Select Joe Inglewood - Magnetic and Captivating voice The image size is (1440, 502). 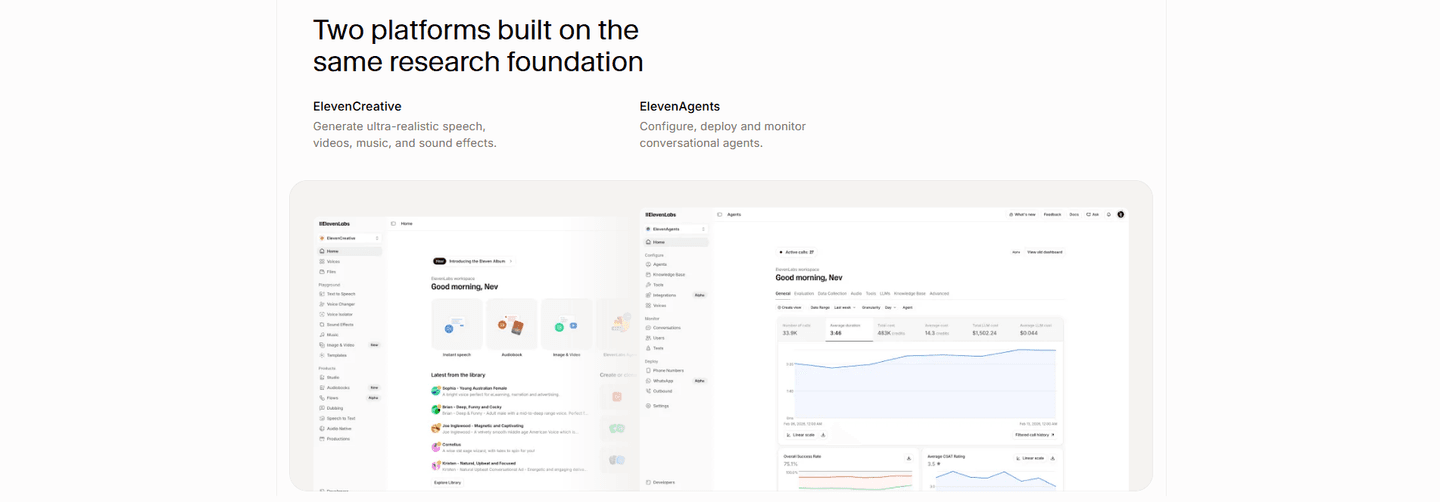click(x=509, y=429)
